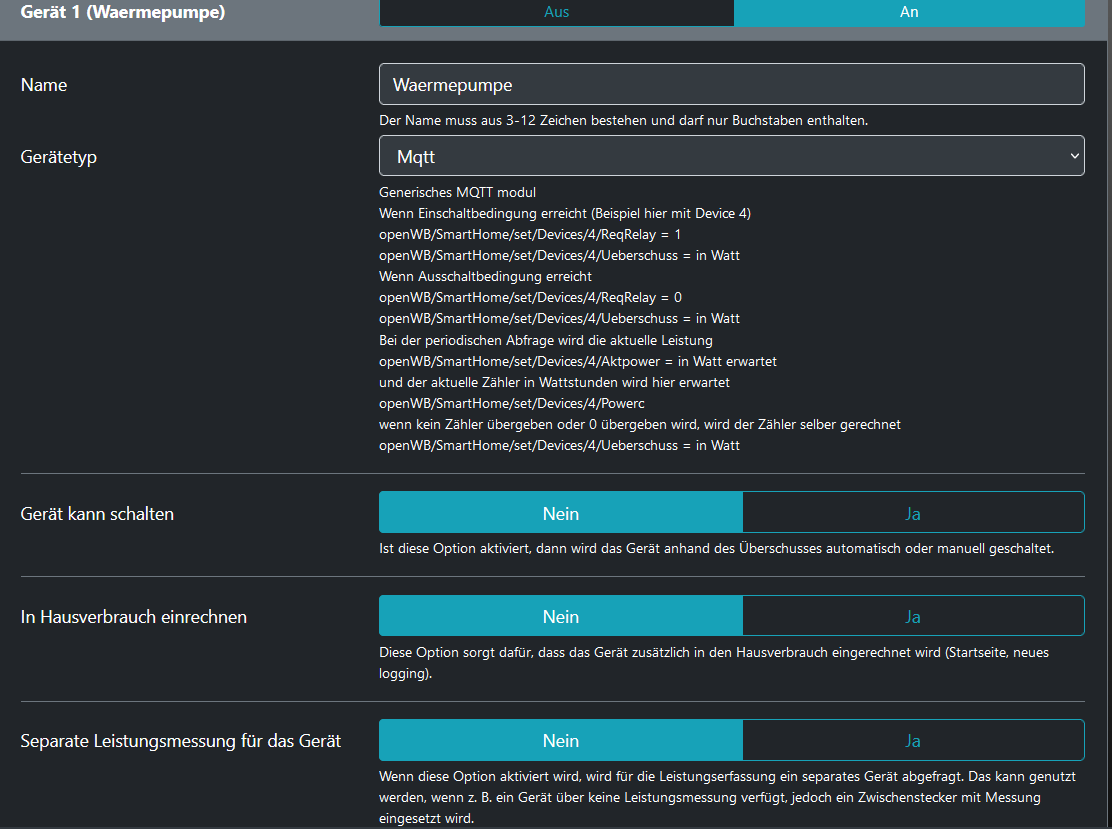Choose Nein for In Hausverbrauch einrechnen

coord(560,616)
